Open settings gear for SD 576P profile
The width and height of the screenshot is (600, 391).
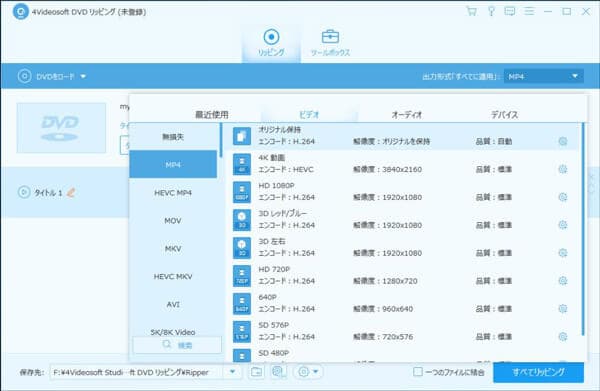coord(562,337)
